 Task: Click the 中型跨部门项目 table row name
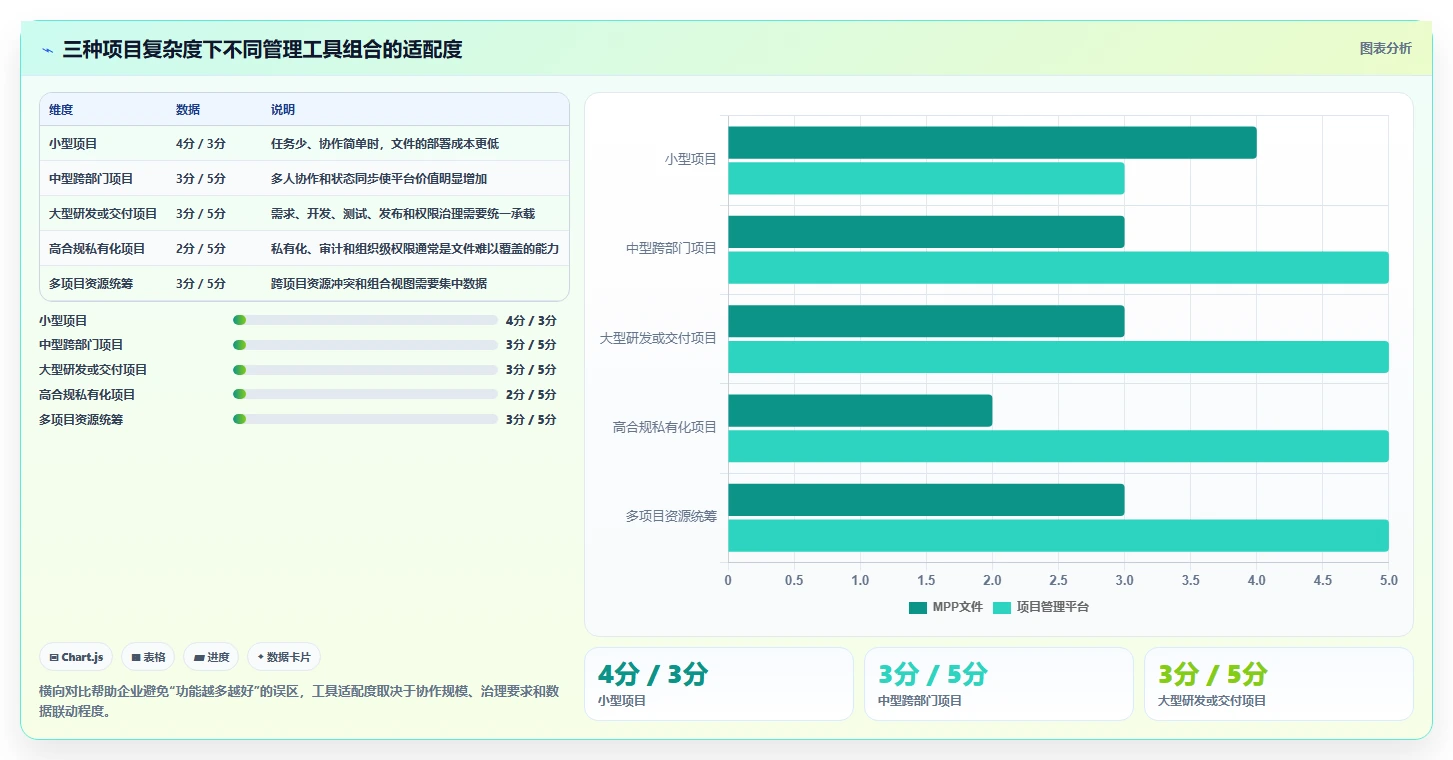pyautogui.click(x=91, y=179)
